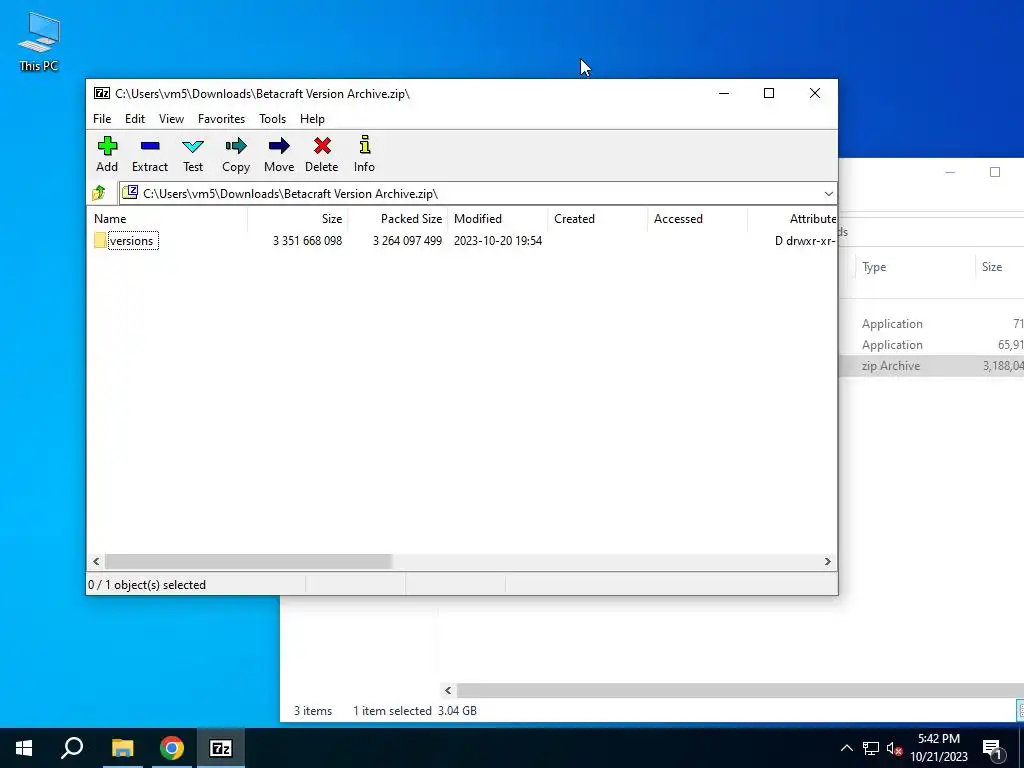Sort by Accessed column

coord(697,219)
